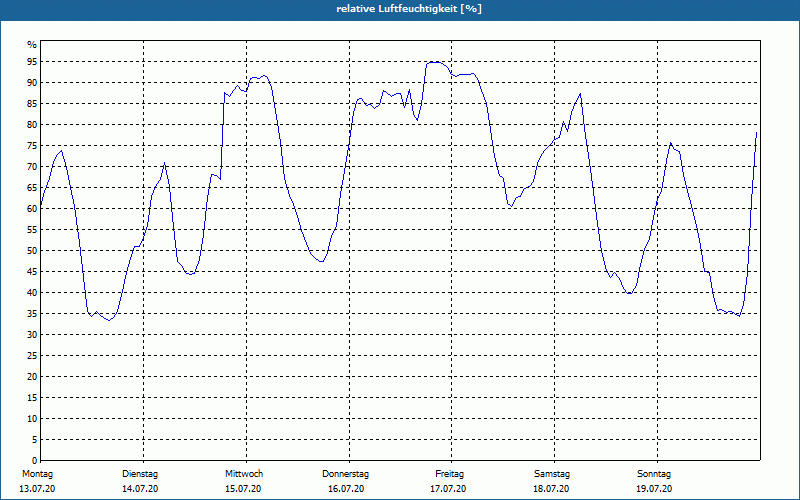Screen dimensions: 800x500
Task: Click the y-axis value 80
Action: coord(32,124)
